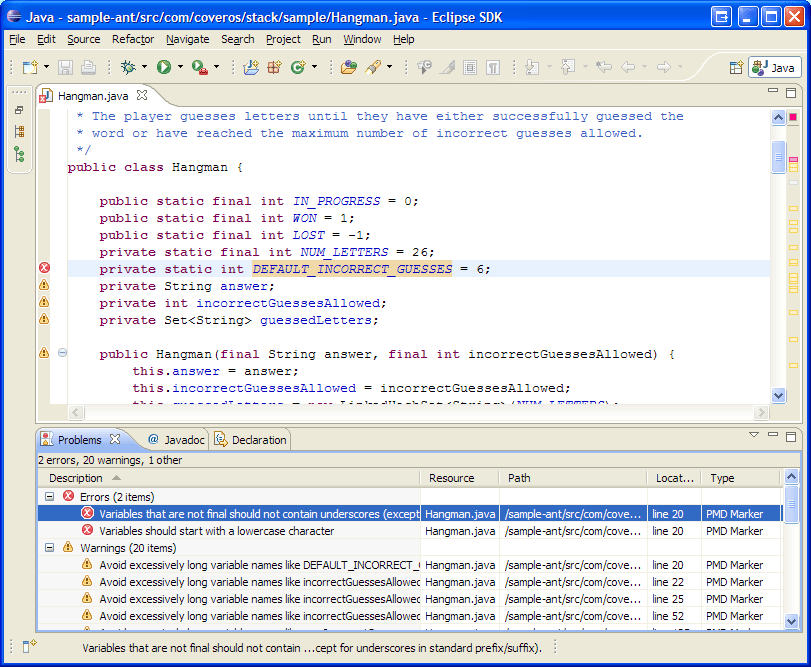The height and width of the screenshot is (667, 811).
Task: Click the Save disk icon
Action: tap(65, 67)
